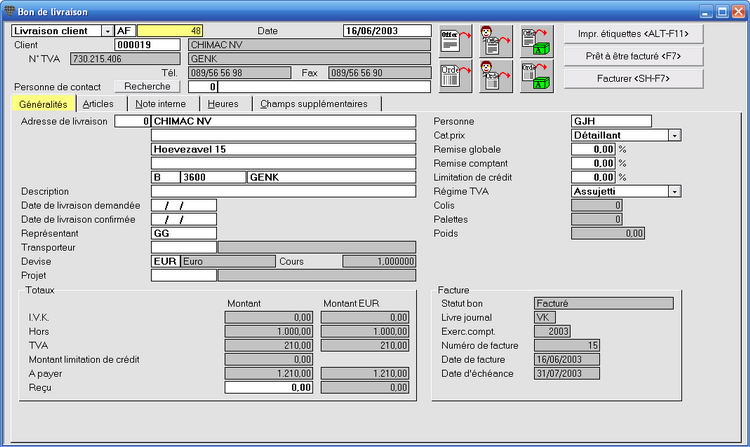Click the Tél. value 089/56 56 98

tap(240, 73)
